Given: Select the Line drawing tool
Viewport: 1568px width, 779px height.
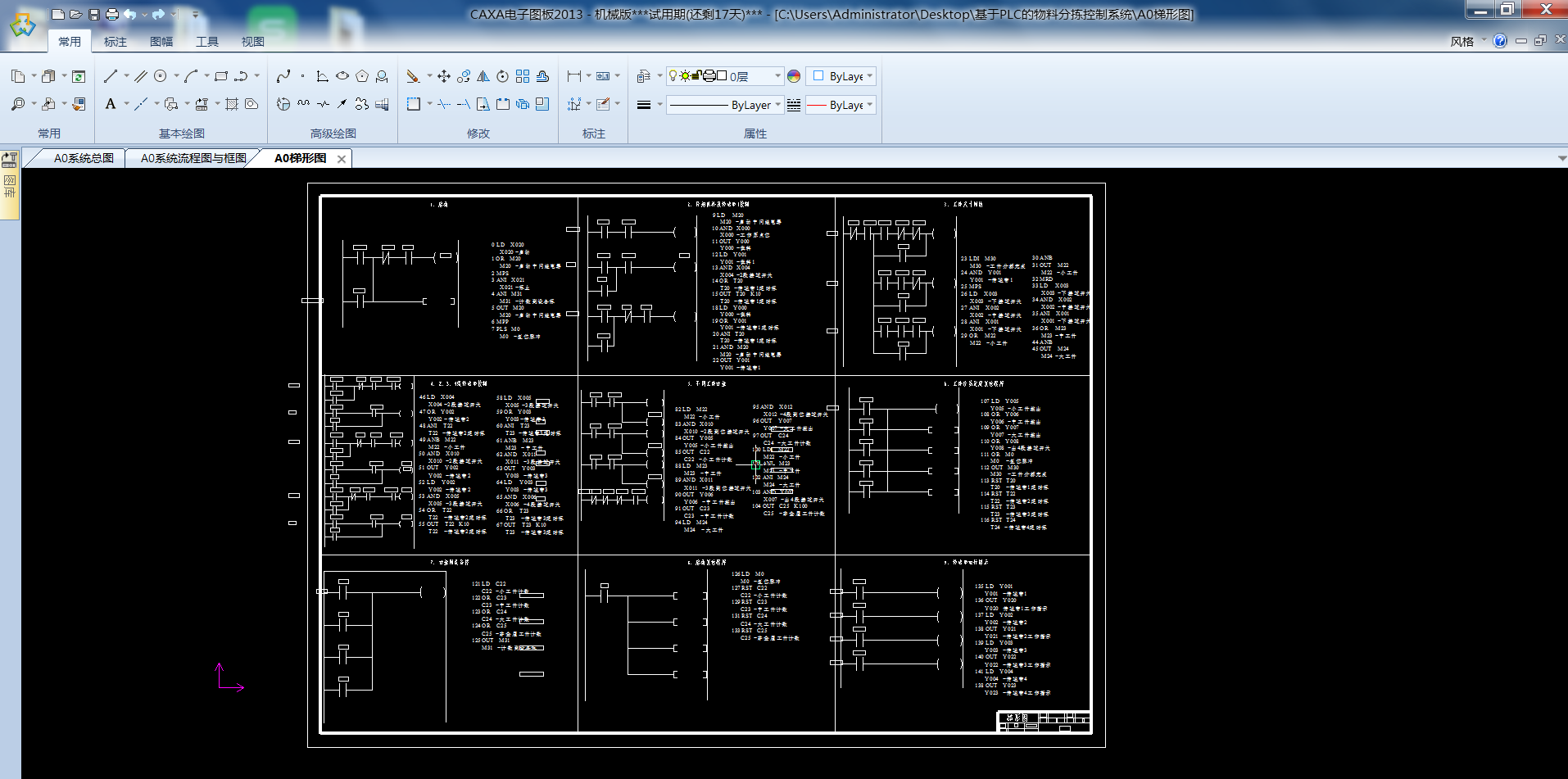Looking at the screenshot, I should click(x=111, y=76).
